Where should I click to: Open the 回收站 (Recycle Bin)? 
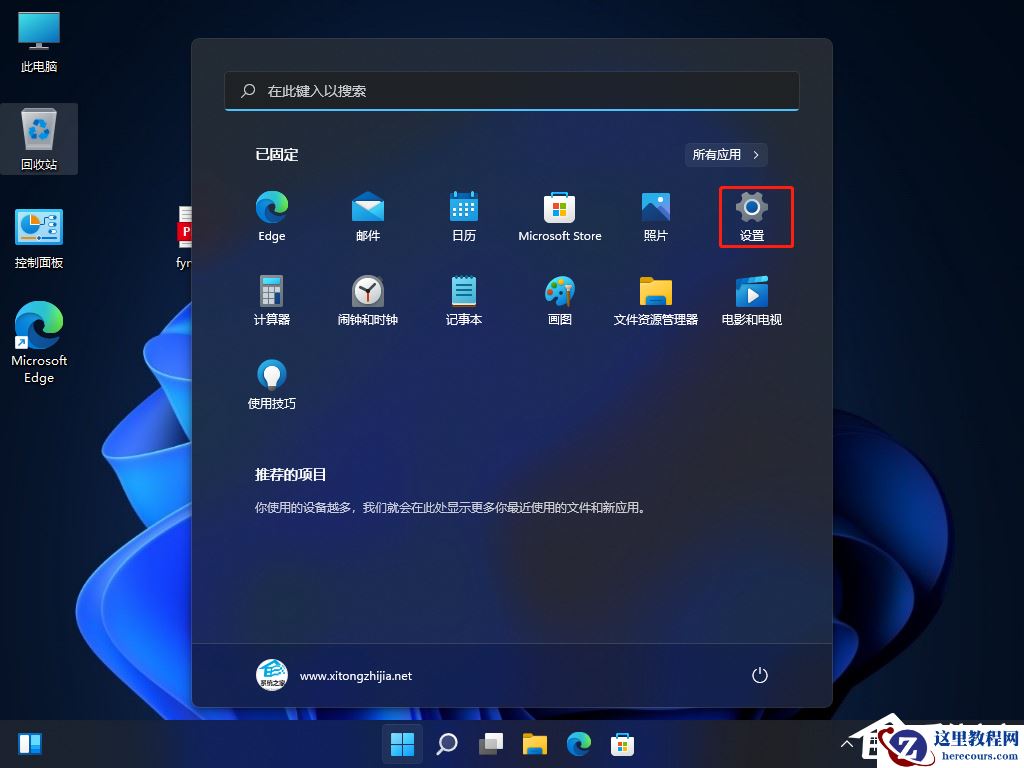pyautogui.click(x=40, y=139)
